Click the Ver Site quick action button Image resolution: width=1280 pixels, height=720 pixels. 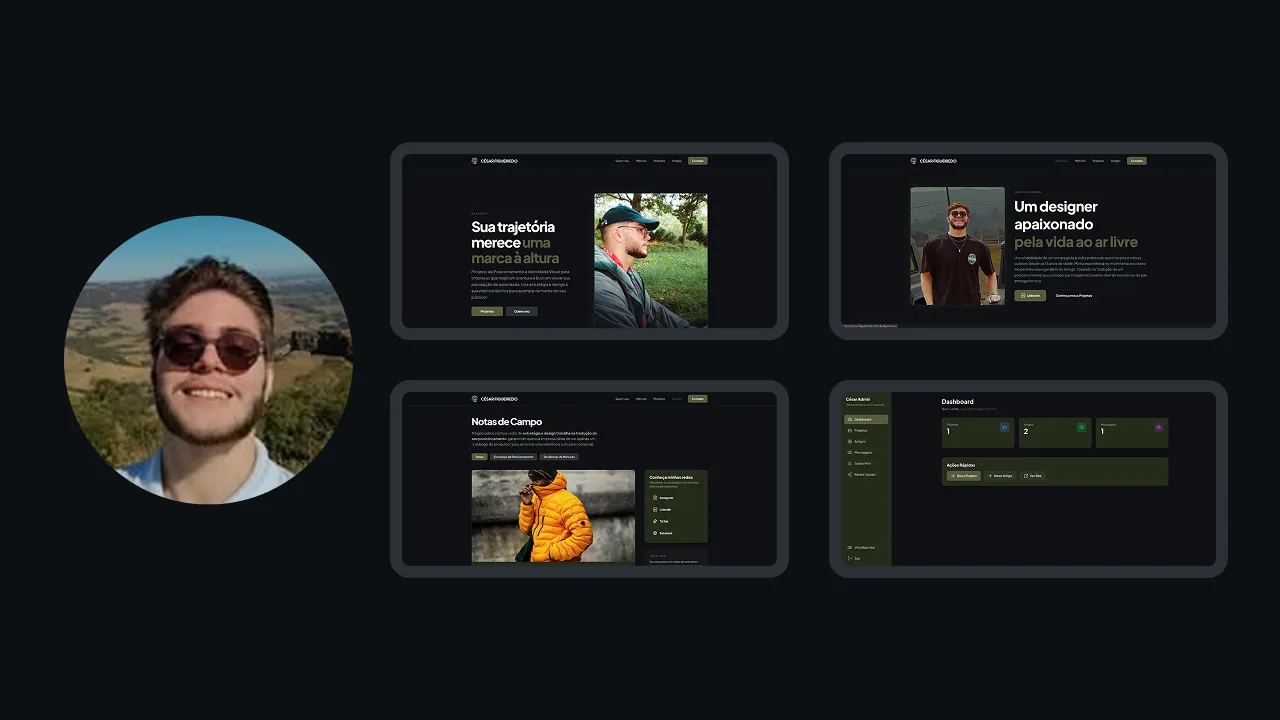pos(1032,476)
